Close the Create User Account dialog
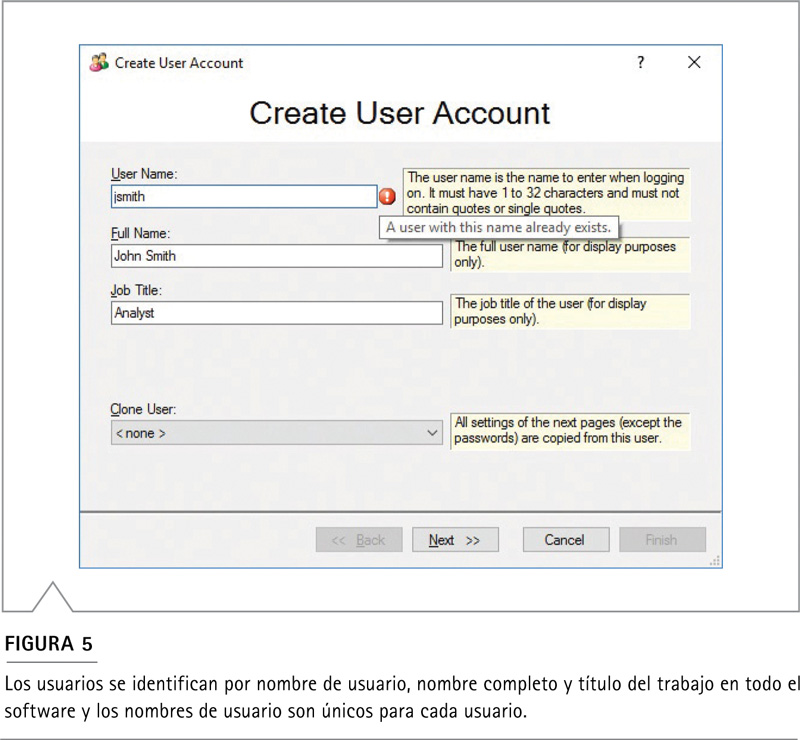This screenshot has width=800, height=740. point(694,62)
